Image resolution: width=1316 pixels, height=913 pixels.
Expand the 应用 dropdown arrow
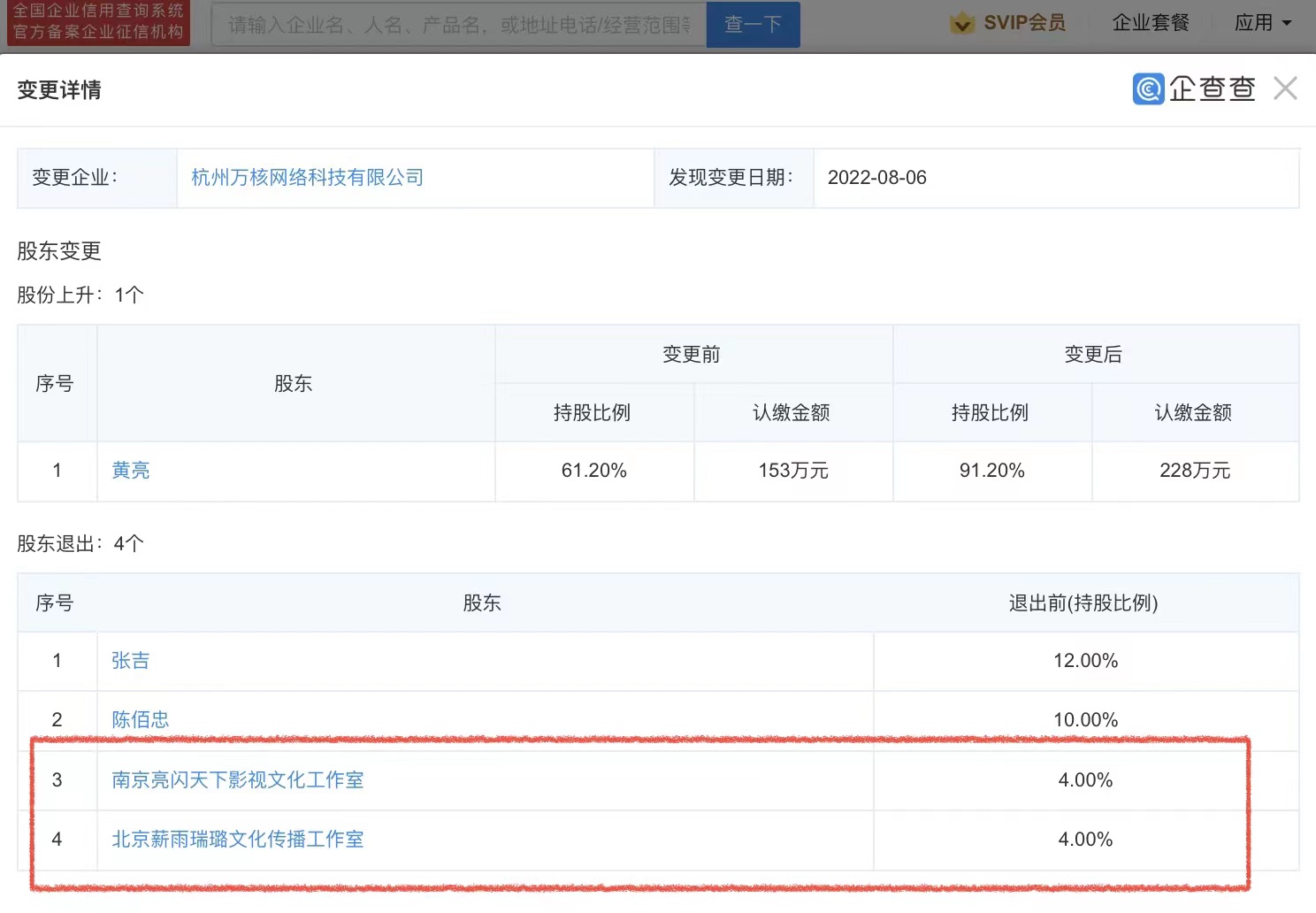[x=1287, y=24]
